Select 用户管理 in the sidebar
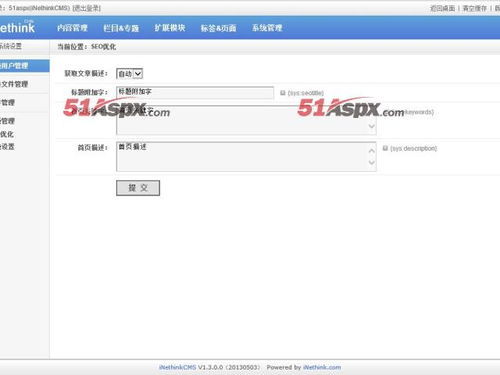 24,66
